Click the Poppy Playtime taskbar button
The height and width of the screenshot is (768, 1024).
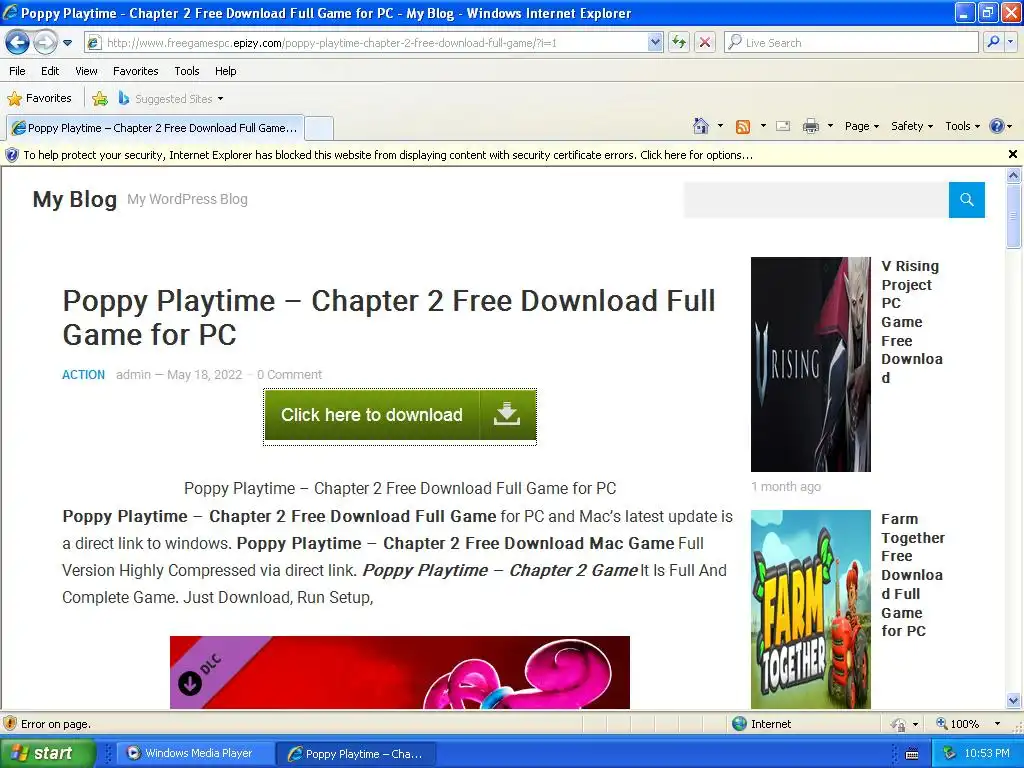(355, 754)
